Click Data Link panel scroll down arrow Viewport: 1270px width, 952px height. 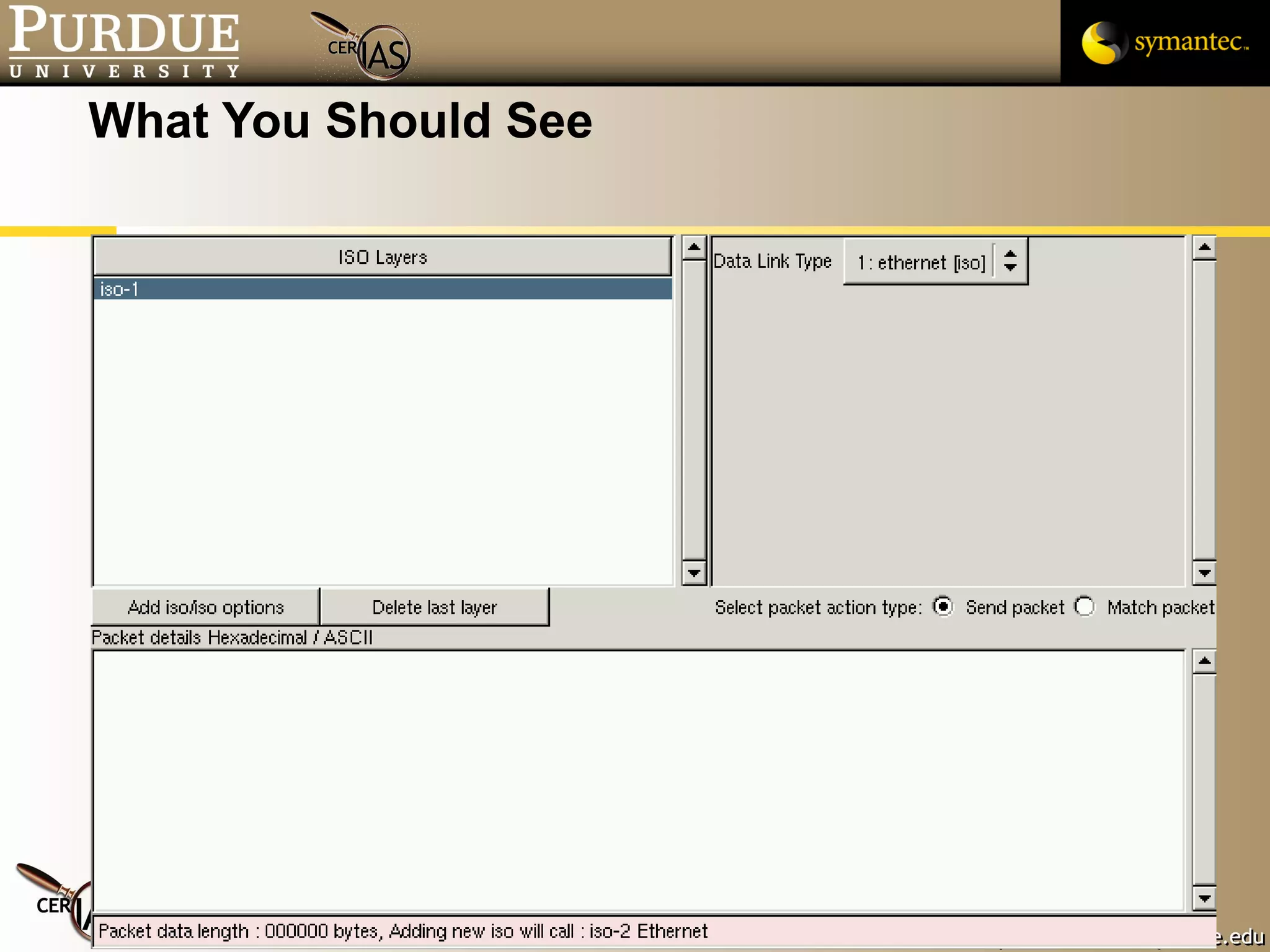(1204, 573)
